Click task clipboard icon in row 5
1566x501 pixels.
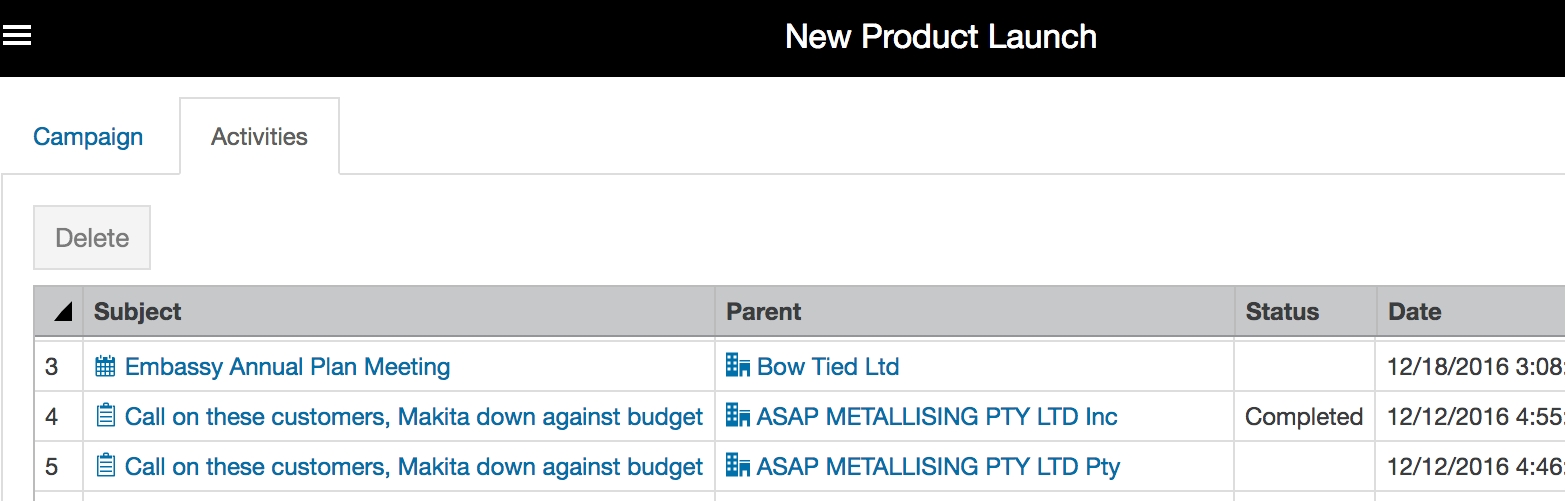tap(105, 467)
